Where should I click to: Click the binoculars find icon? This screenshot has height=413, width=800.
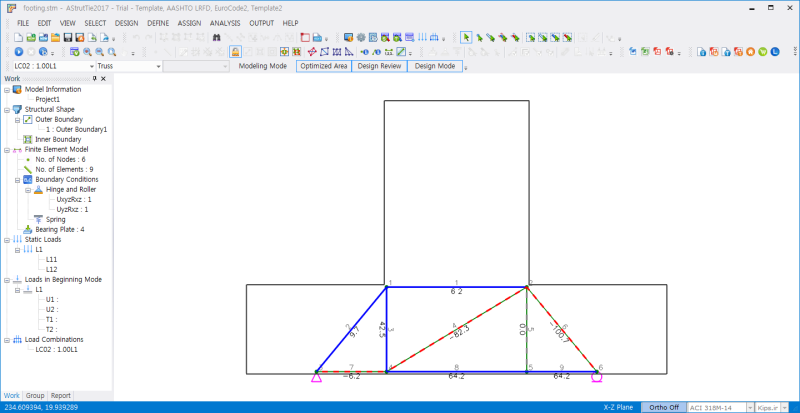216,37
